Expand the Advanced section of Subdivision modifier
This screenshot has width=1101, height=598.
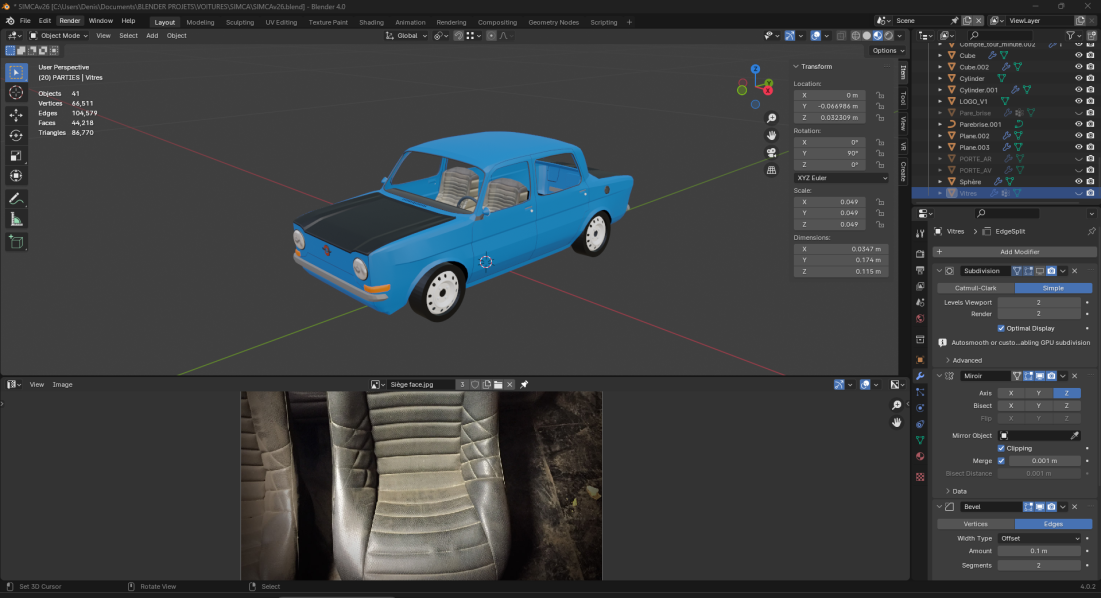(965, 360)
